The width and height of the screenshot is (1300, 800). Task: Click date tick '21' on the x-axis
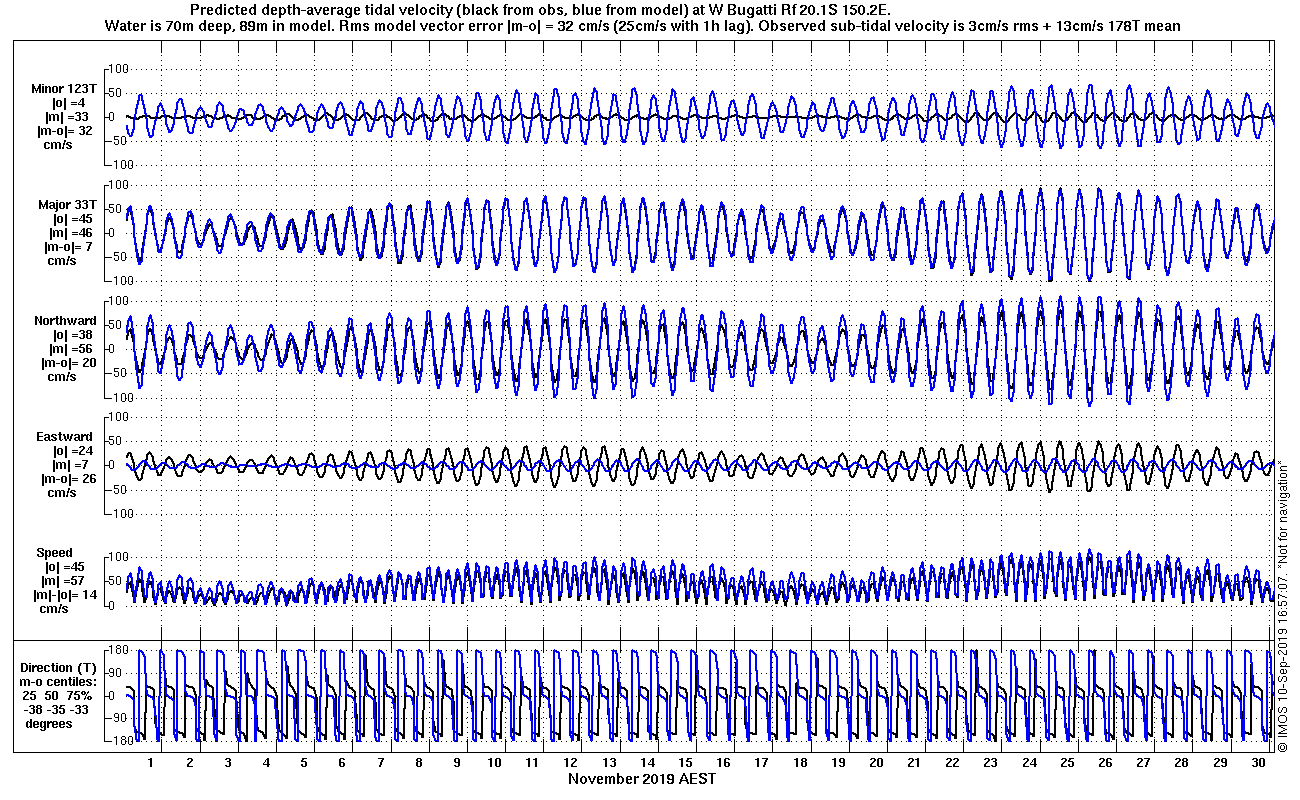[x=914, y=762]
